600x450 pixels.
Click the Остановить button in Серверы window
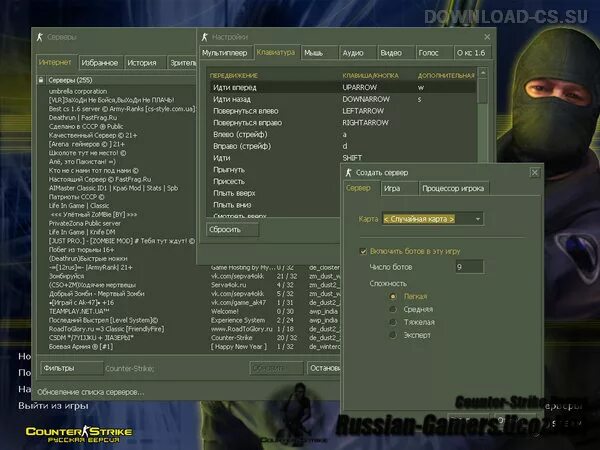point(324,368)
